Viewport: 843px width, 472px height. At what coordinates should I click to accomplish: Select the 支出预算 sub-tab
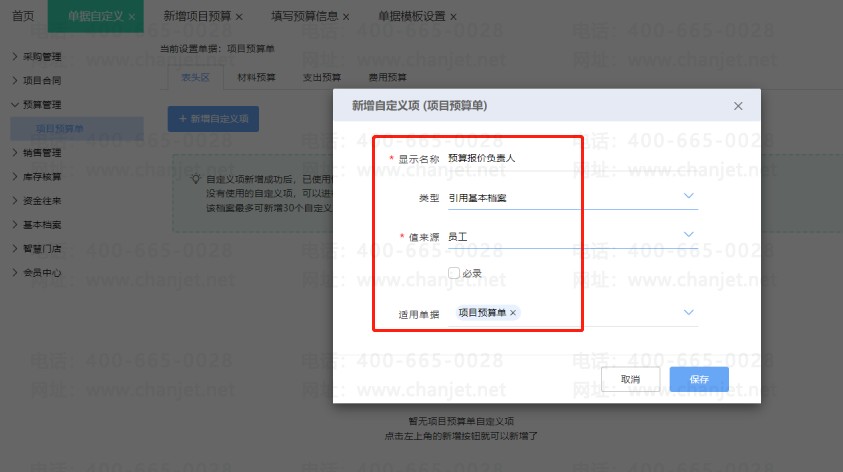click(322, 77)
